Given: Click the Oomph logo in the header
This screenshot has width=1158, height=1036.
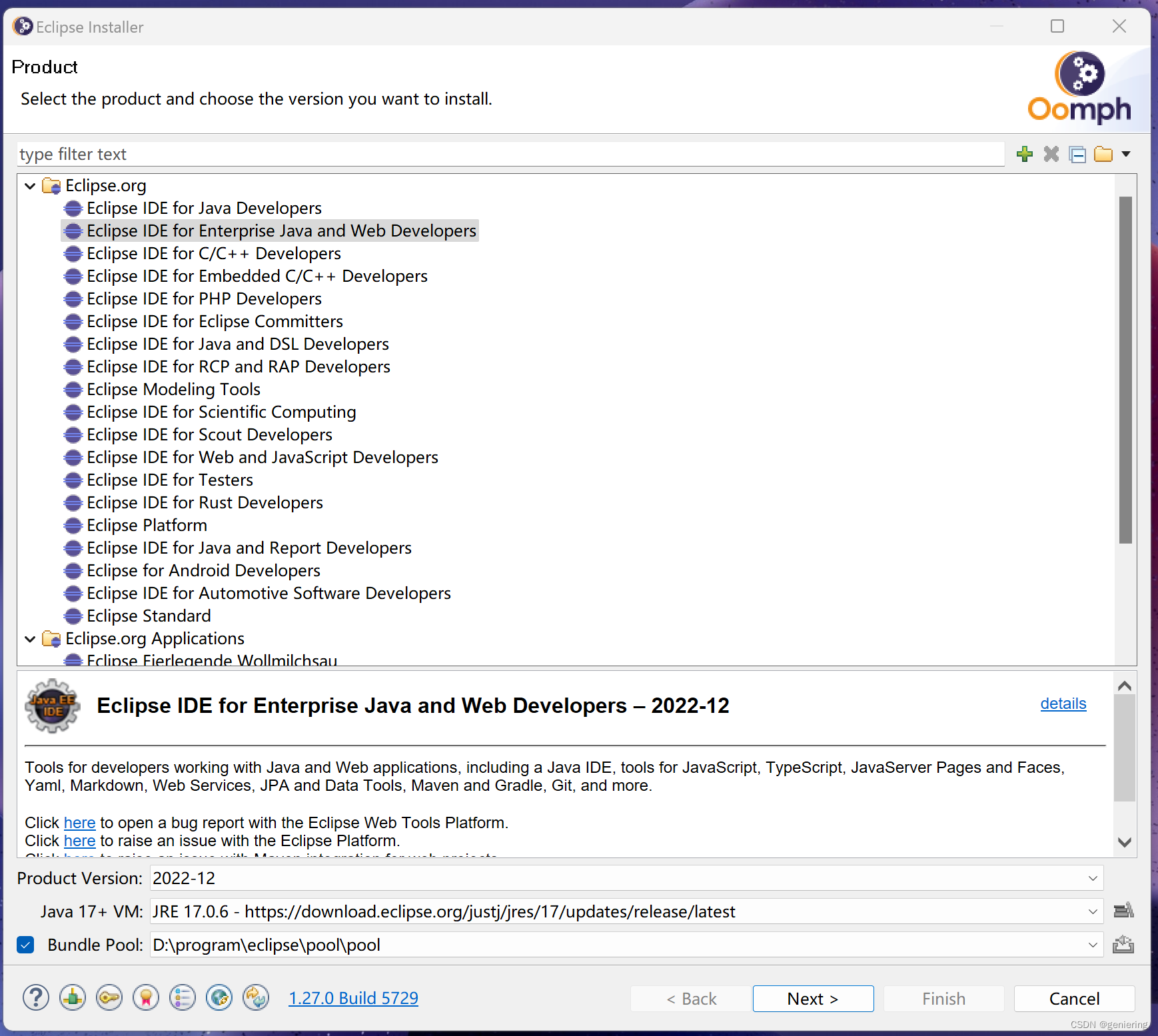Looking at the screenshot, I should pos(1079,88).
